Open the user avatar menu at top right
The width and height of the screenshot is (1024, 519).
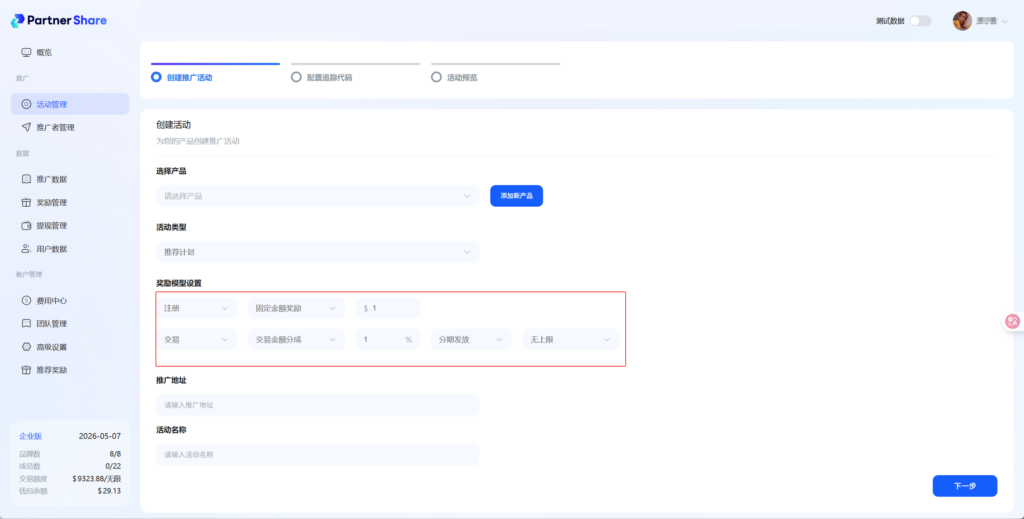coord(962,21)
